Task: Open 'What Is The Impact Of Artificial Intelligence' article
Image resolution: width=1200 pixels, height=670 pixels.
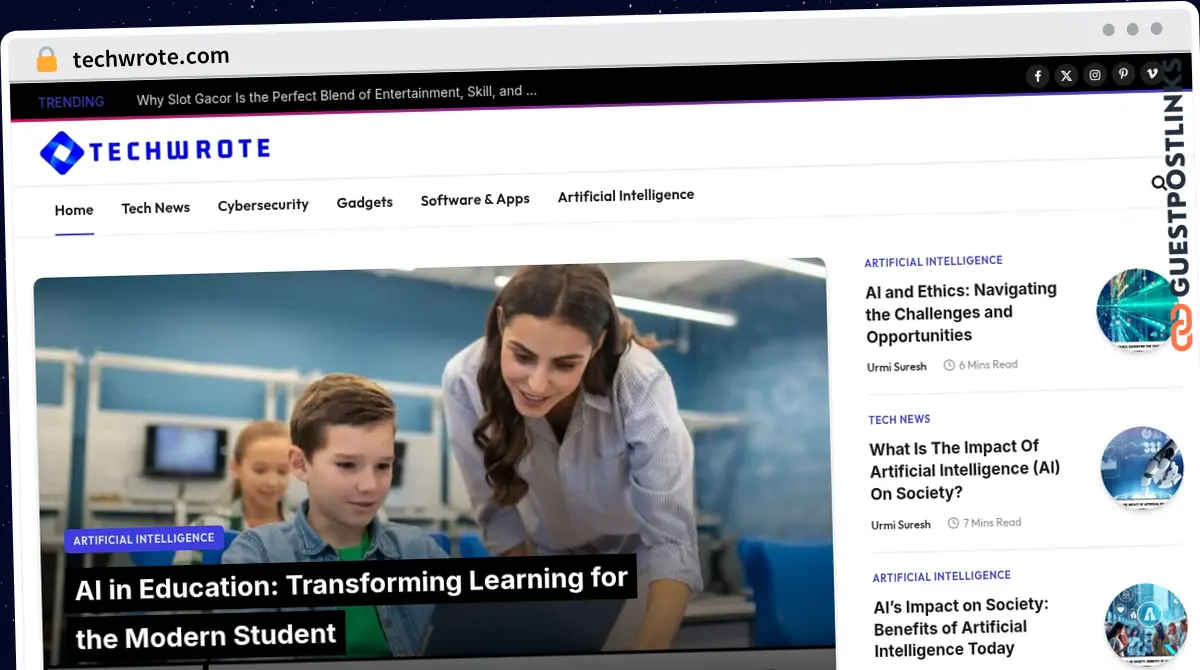Action: (x=964, y=470)
